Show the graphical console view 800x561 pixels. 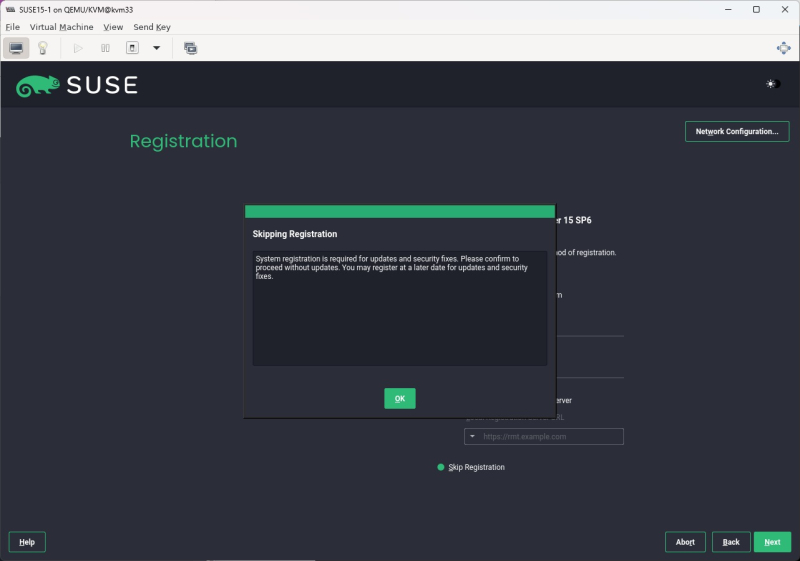point(16,48)
